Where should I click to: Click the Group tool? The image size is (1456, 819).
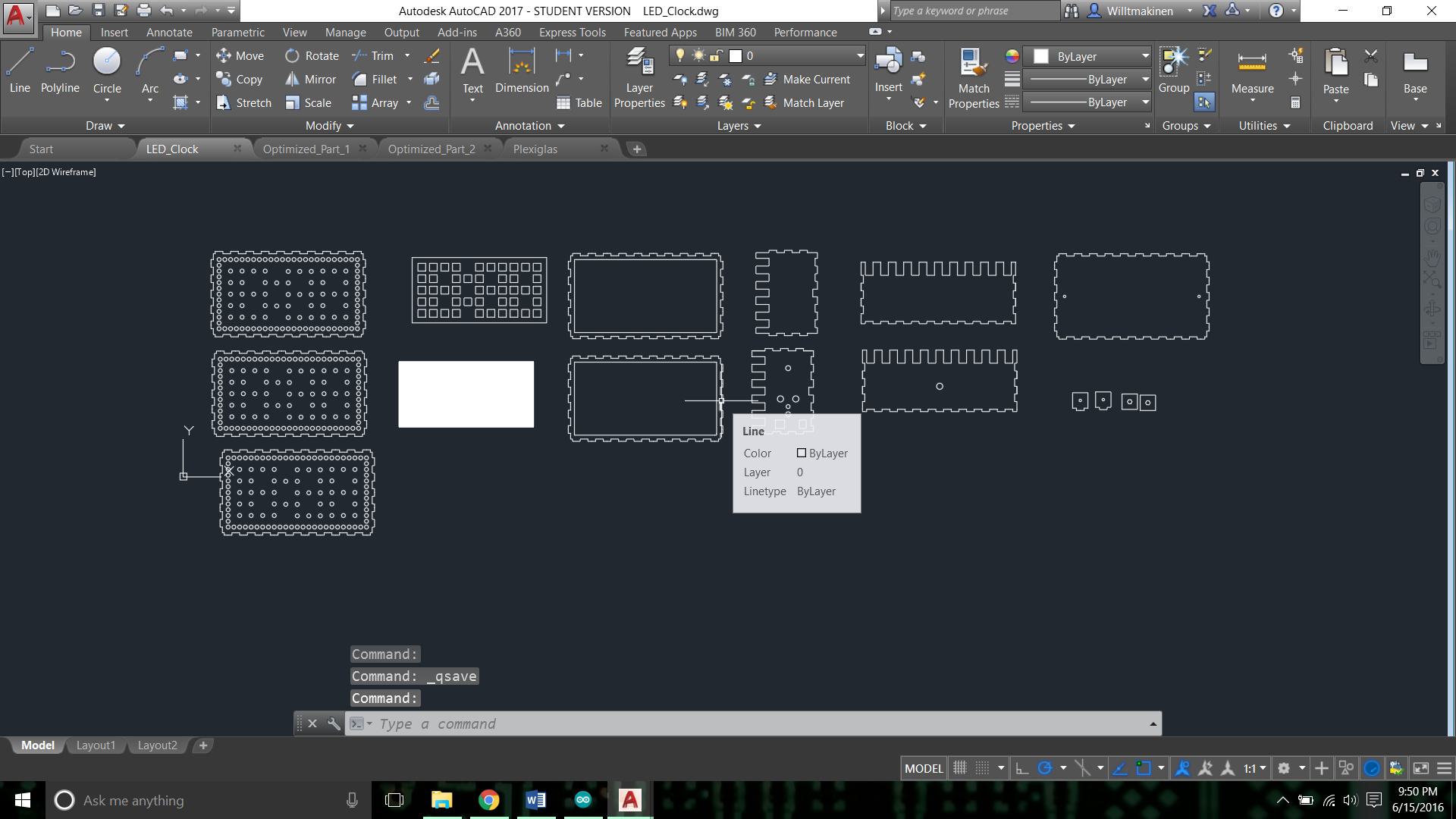[1174, 71]
